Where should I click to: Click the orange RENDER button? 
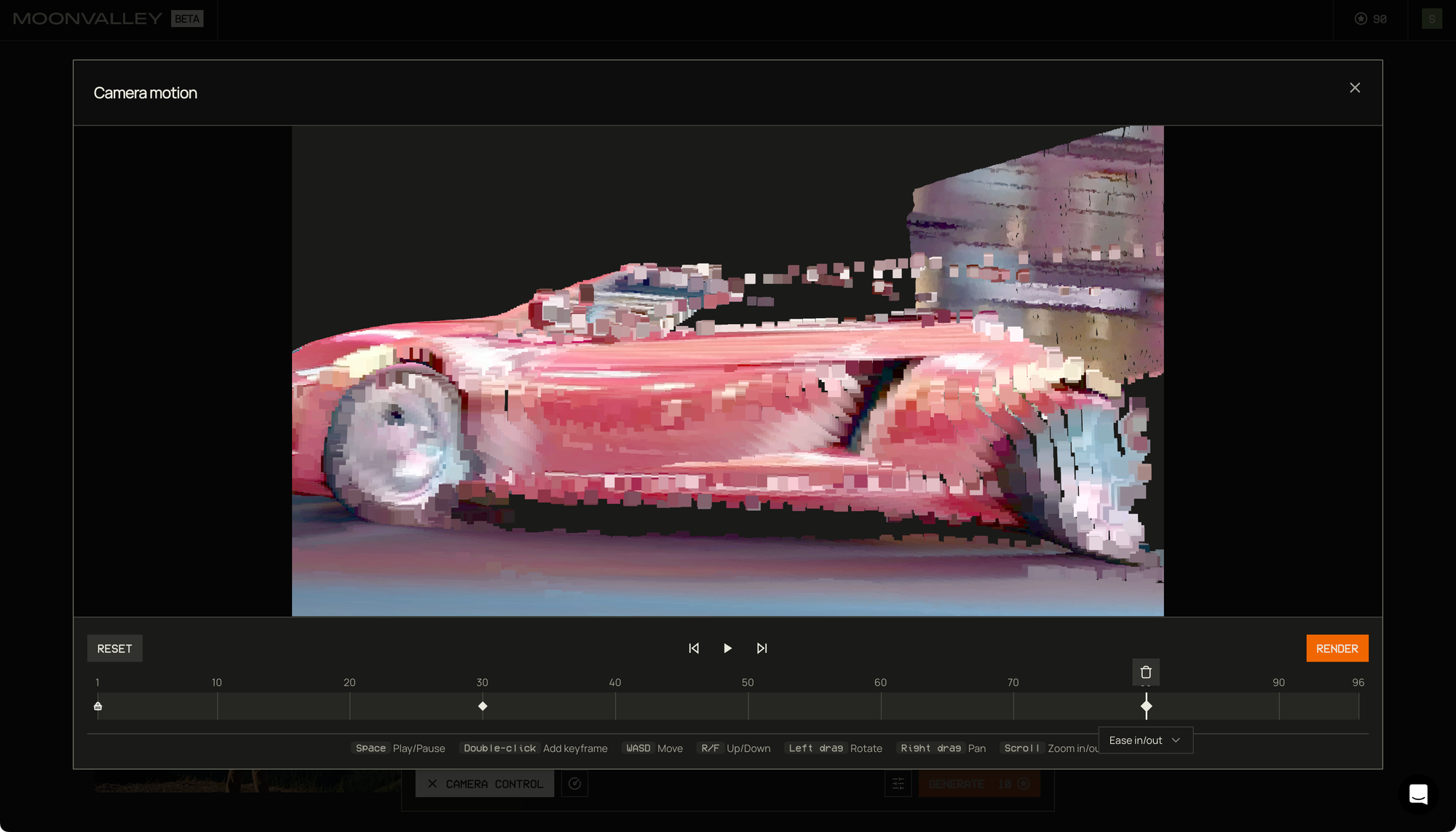click(1337, 648)
